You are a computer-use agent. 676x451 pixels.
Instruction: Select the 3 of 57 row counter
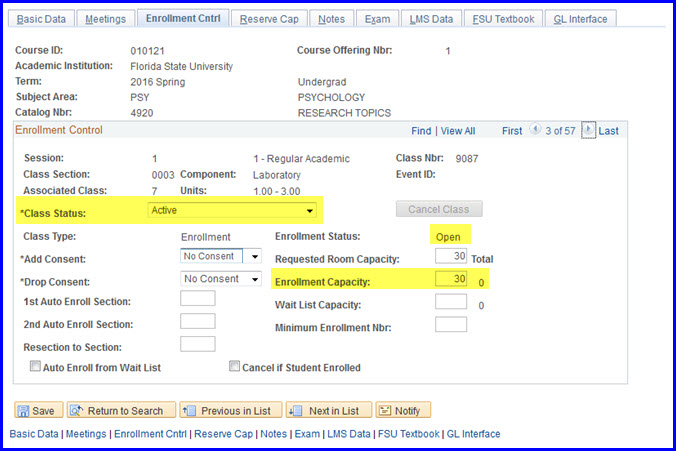[560, 131]
